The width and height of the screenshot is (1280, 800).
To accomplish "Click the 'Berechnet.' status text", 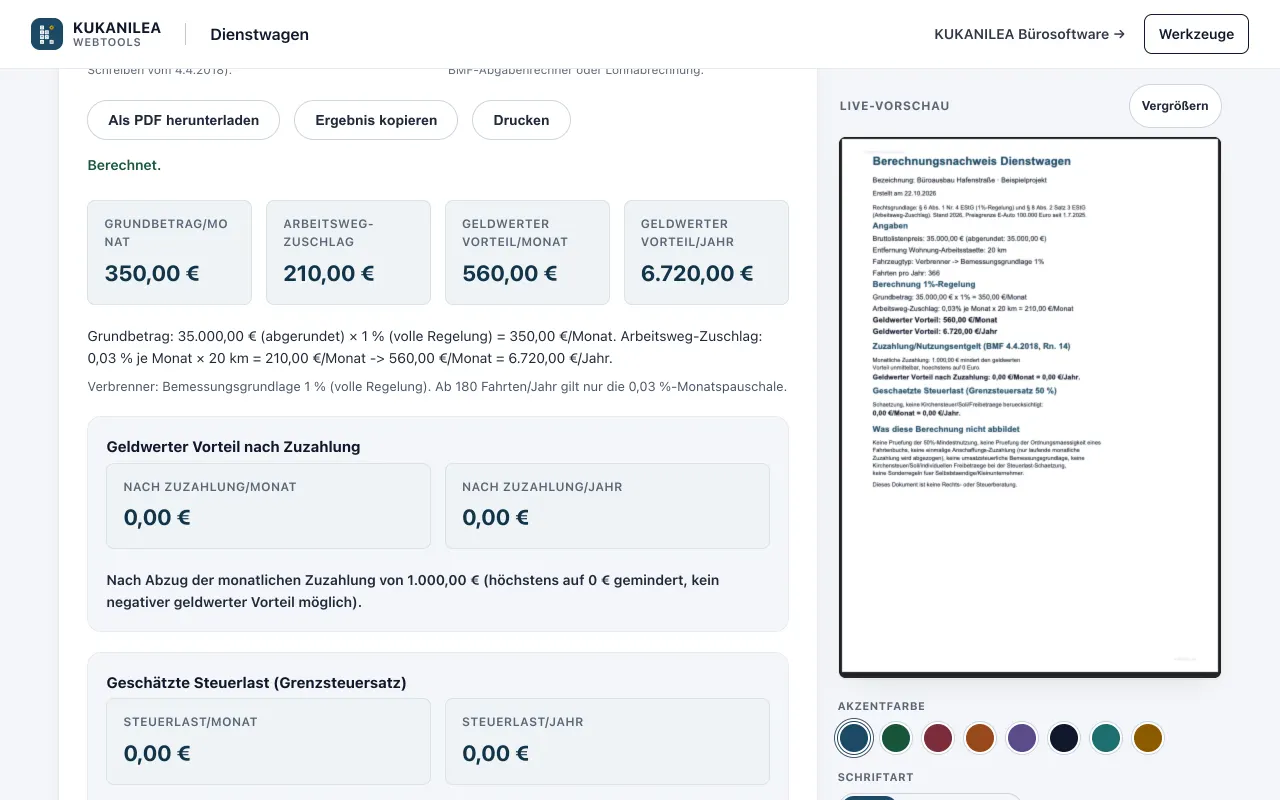I will click(x=124, y=165).
